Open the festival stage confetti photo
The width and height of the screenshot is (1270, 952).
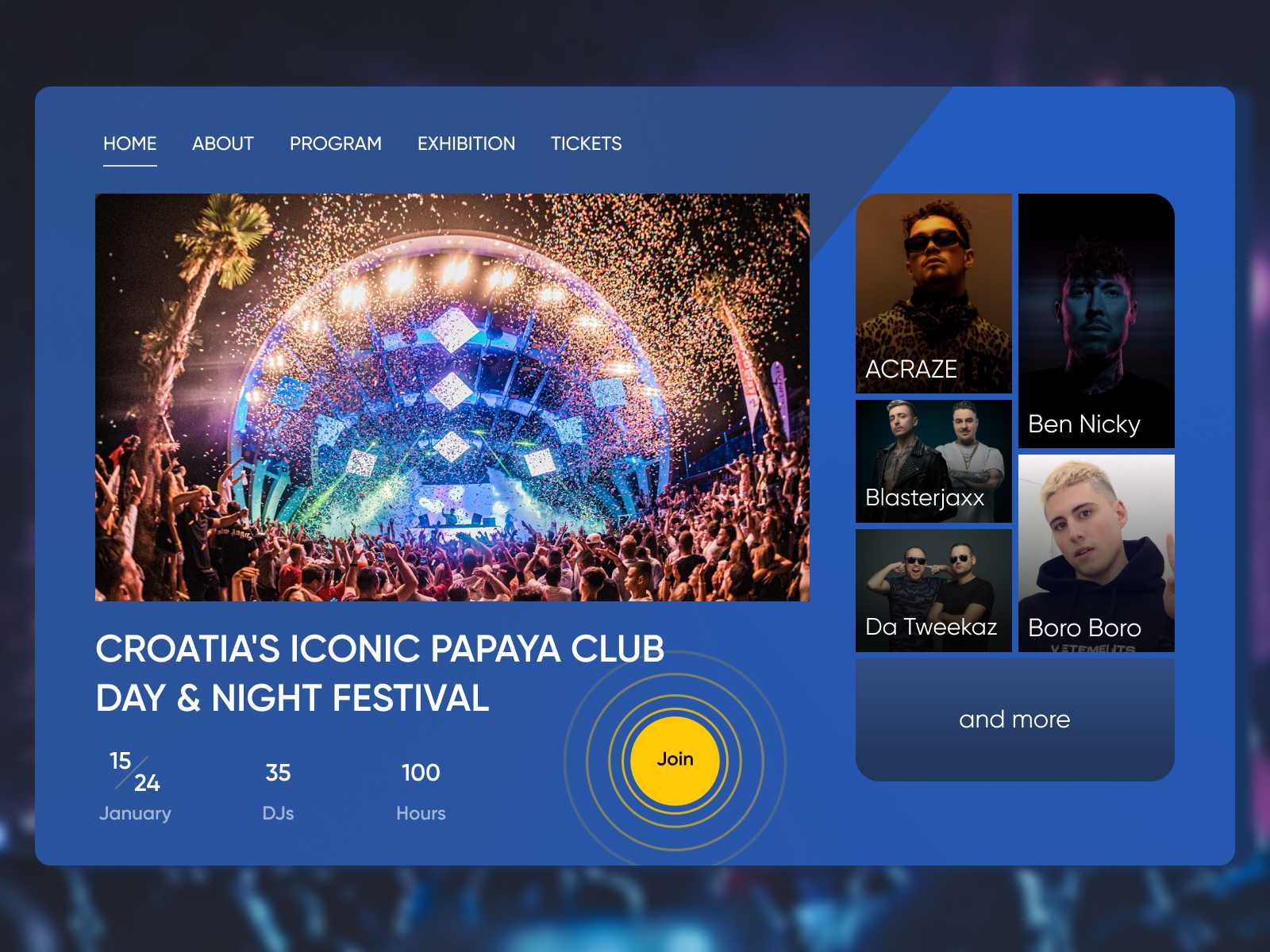click(x=452, y=397)
